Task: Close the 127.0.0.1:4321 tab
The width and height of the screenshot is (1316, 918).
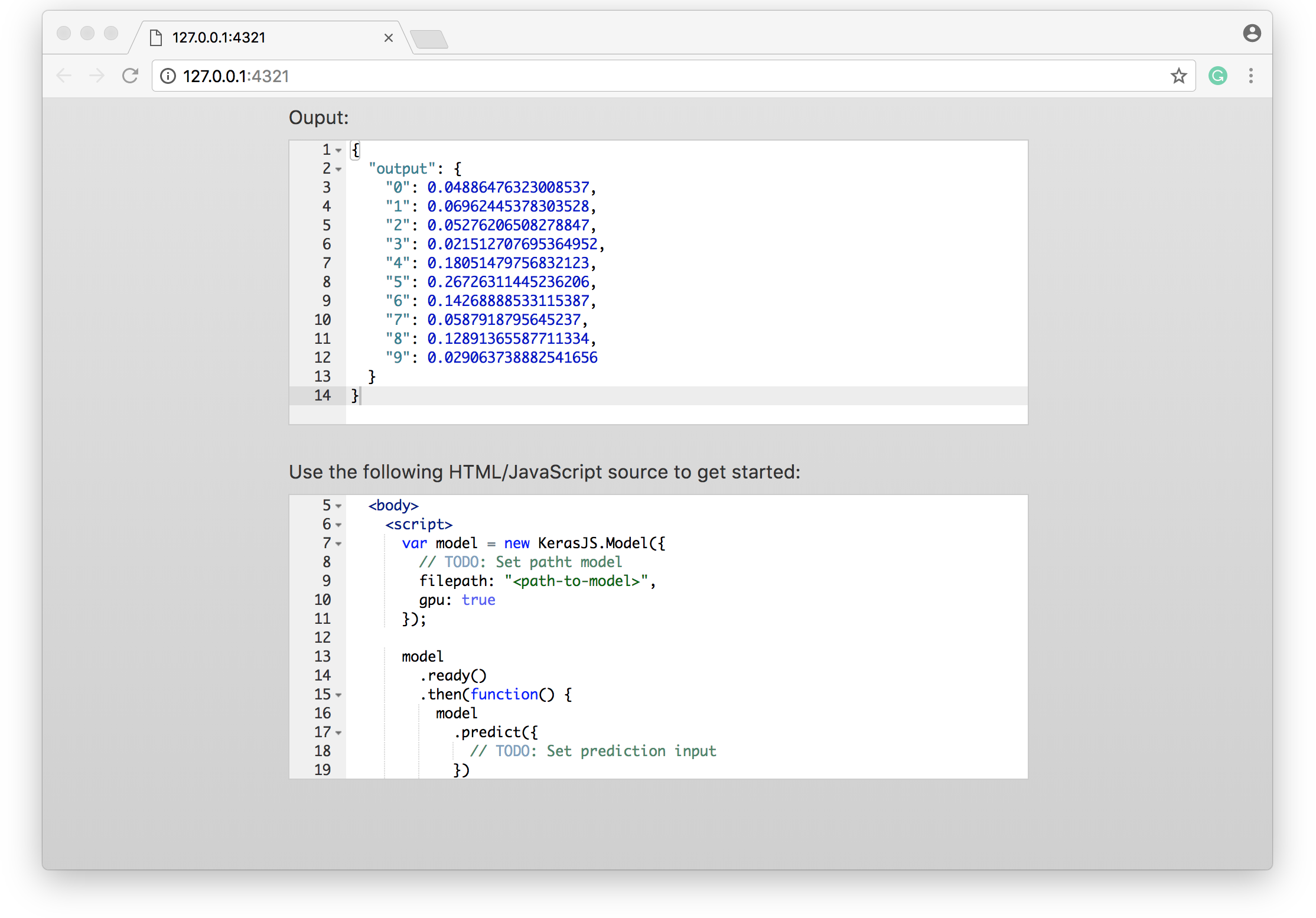Action: click(x=388, y=38)
